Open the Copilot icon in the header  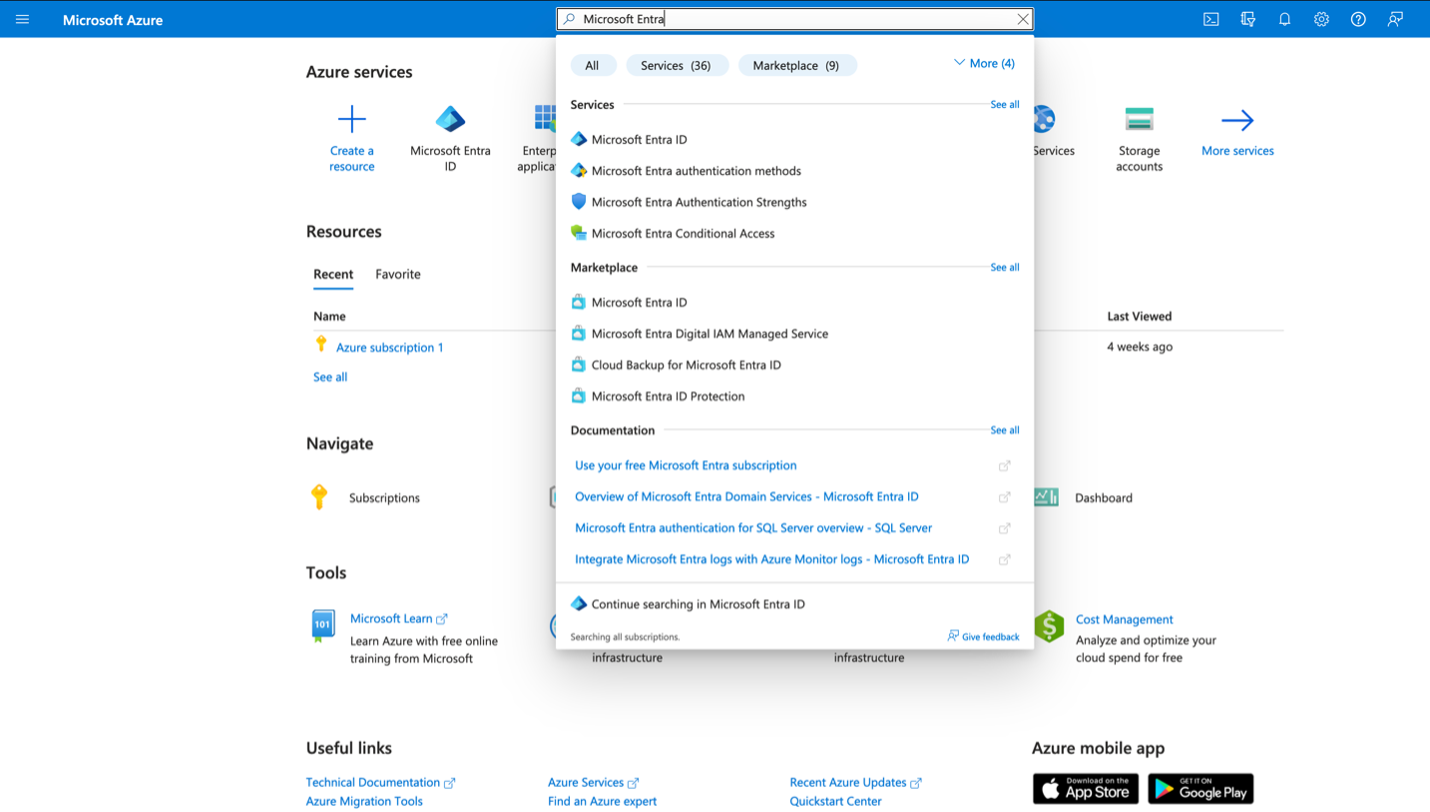[1248, 19]
